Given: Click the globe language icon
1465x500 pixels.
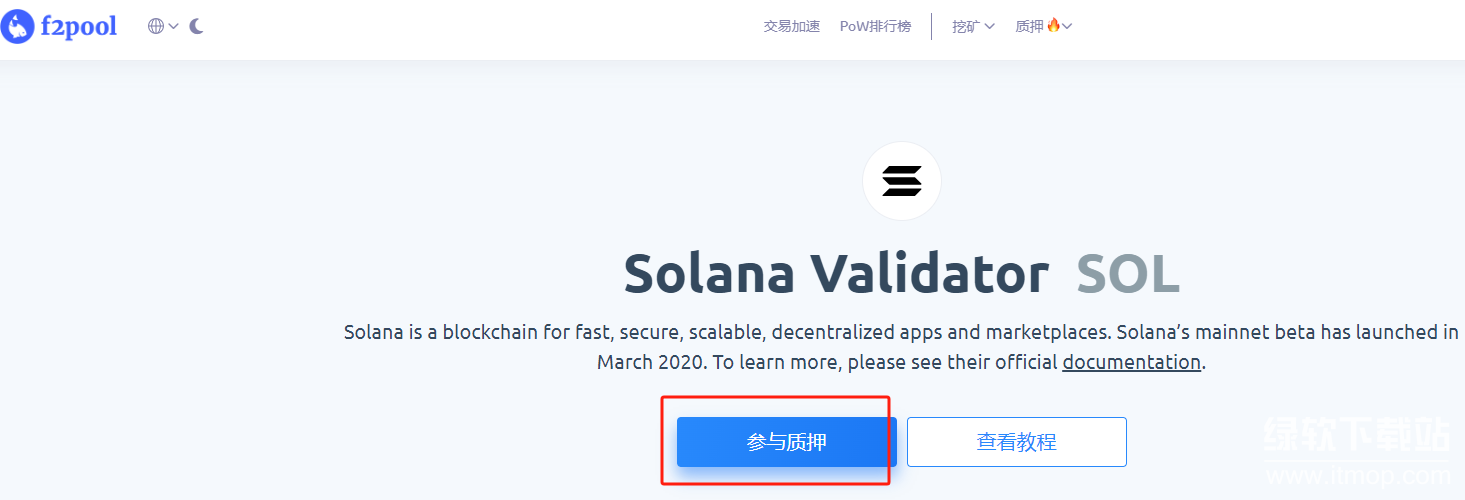Looking at the screenshot, I should pyautogui.click(x=156, y=26).
